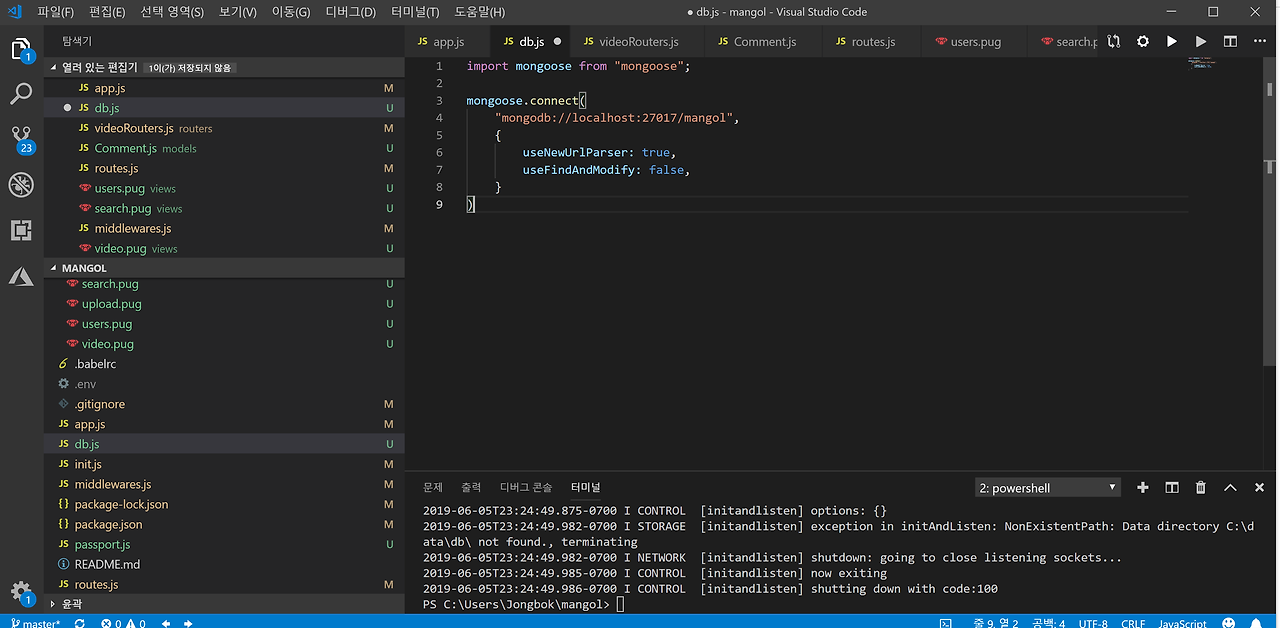1280x628 pixels.
Task: Open the Search view in activity bar
Action: pyautogui.click(x=21, y=95)
